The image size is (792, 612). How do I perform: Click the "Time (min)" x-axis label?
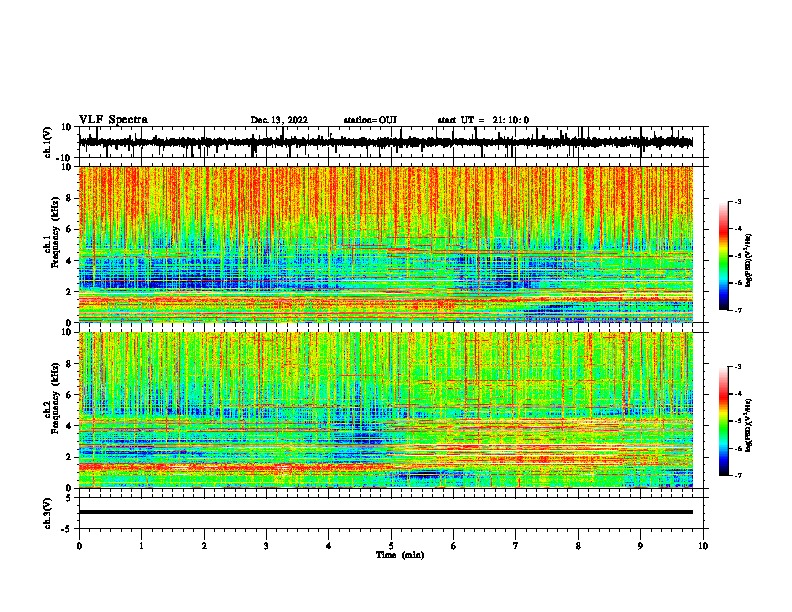pyautogui.click(x=400, y=555)
